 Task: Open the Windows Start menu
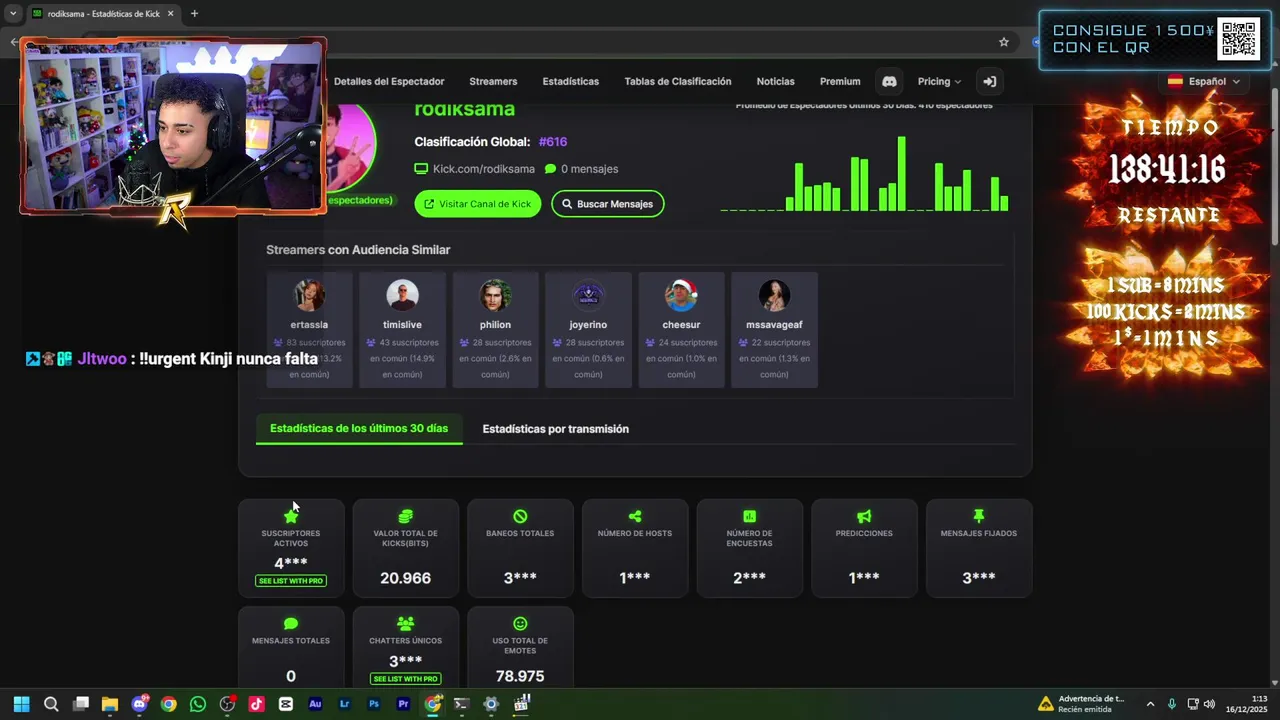21,704
